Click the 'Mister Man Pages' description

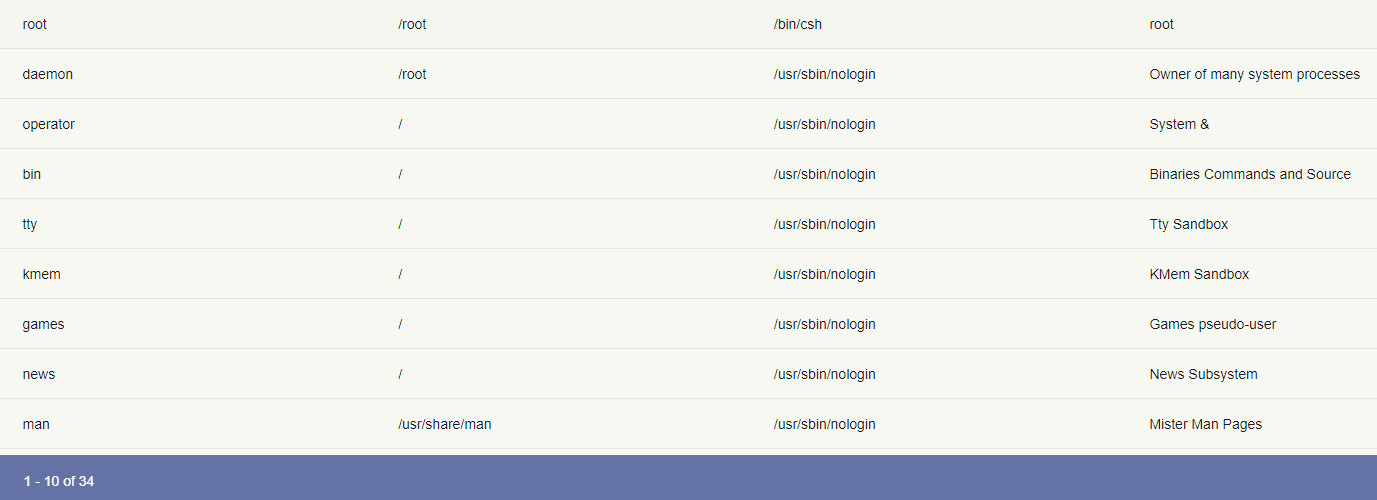coord(1206,424)
